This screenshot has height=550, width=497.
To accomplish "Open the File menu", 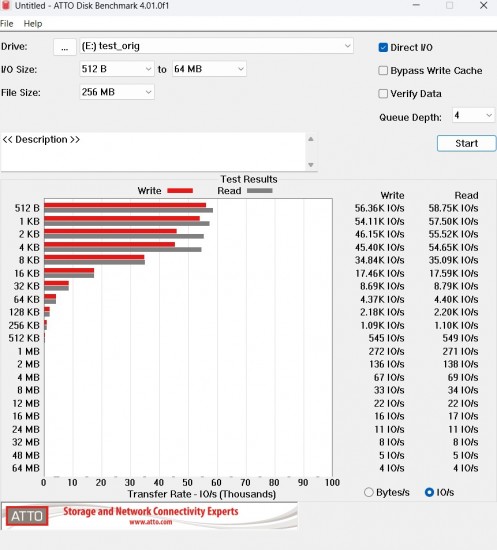I will point(7,24).
